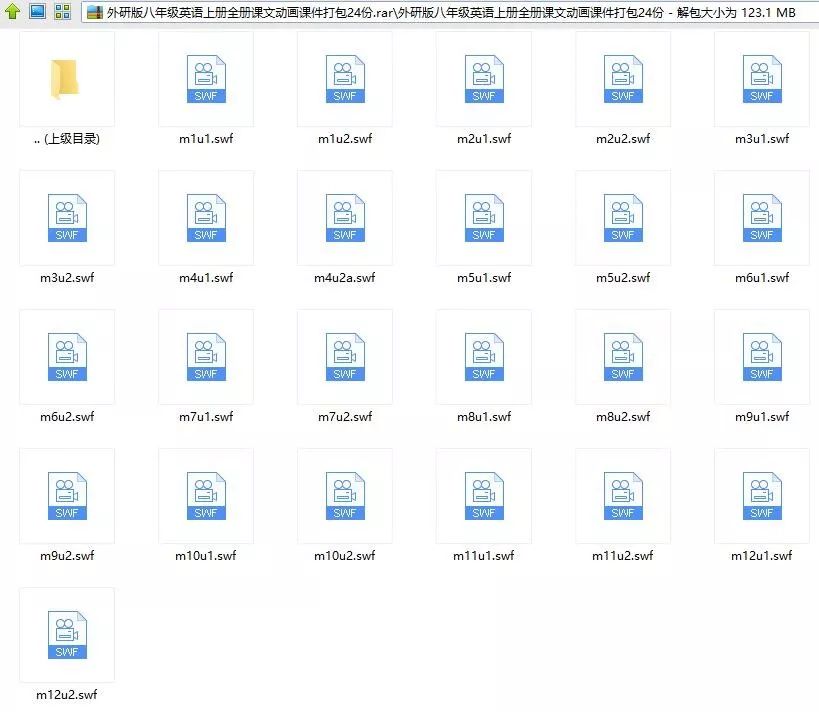Click the 'm9u1.swf' file name text
This screenshot has width=819, height=712.
[x=762, y=417]
